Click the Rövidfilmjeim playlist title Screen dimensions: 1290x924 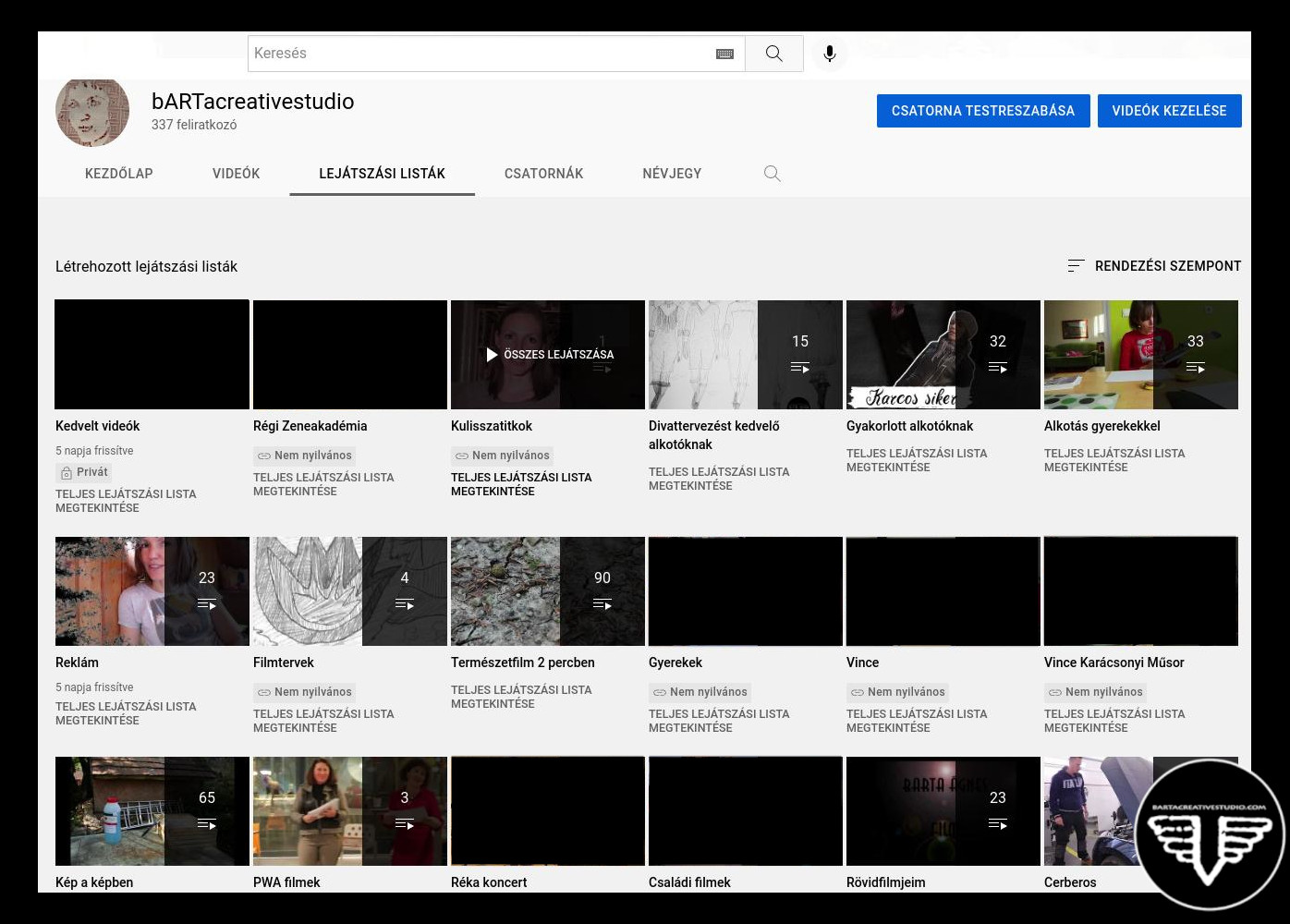pyautogui.click(x=886, y=882)
